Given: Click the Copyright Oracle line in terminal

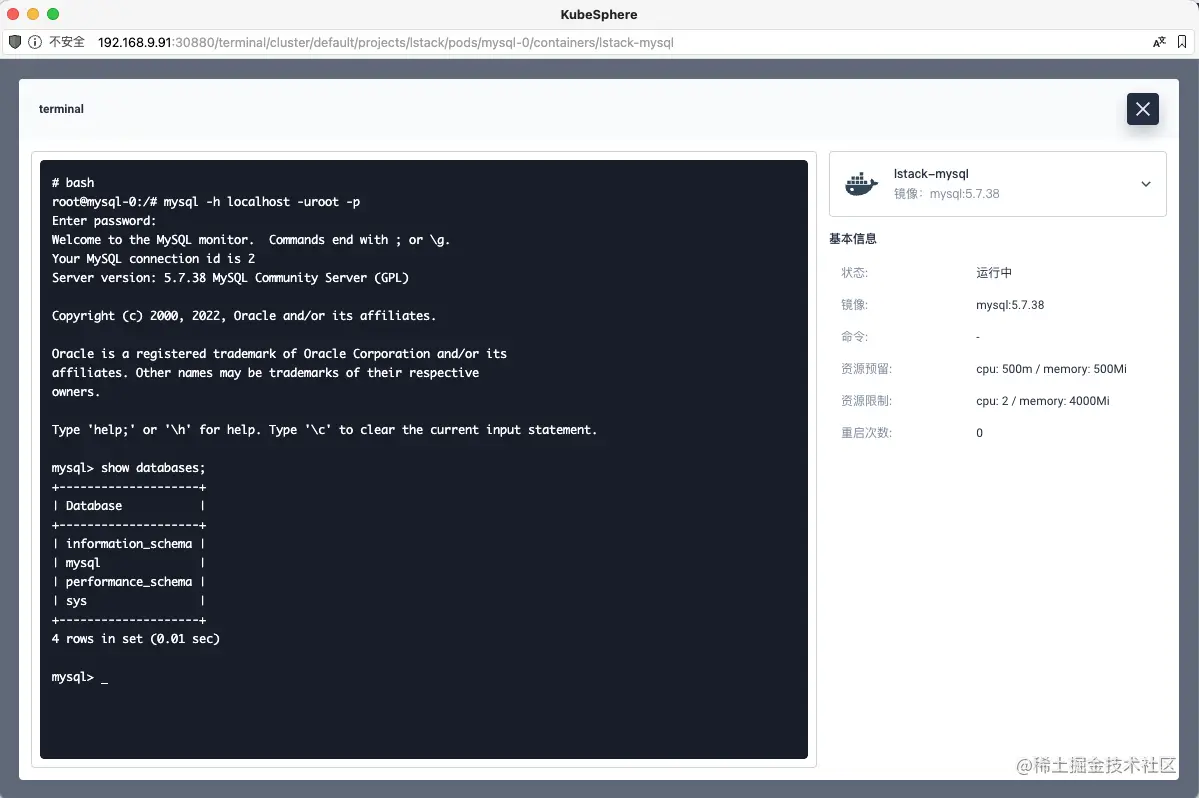Looking at the screenshot, I should pyautogui.click(x=244, y=316).
